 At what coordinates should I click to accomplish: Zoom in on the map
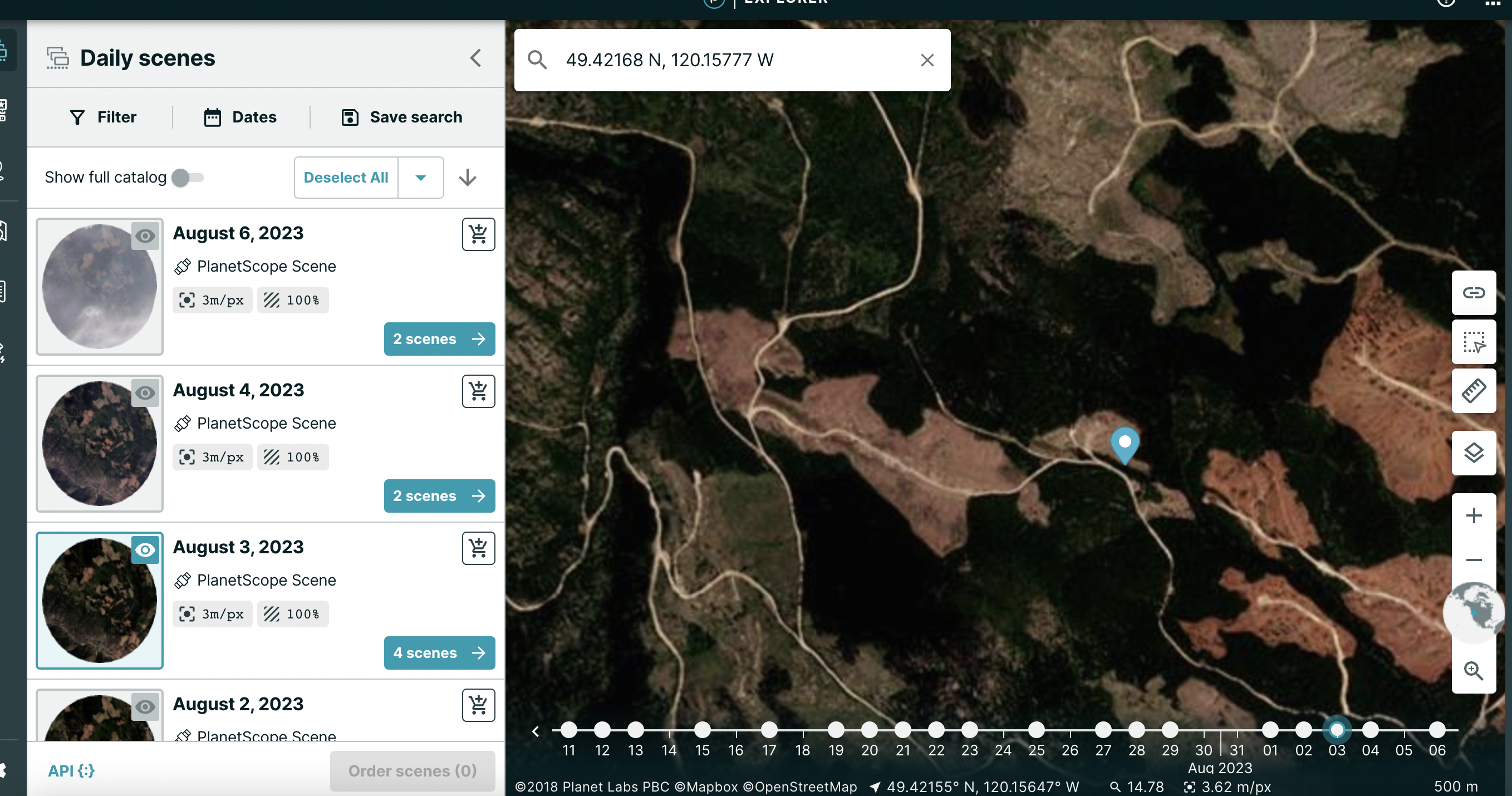click(x=1473, y=515)
